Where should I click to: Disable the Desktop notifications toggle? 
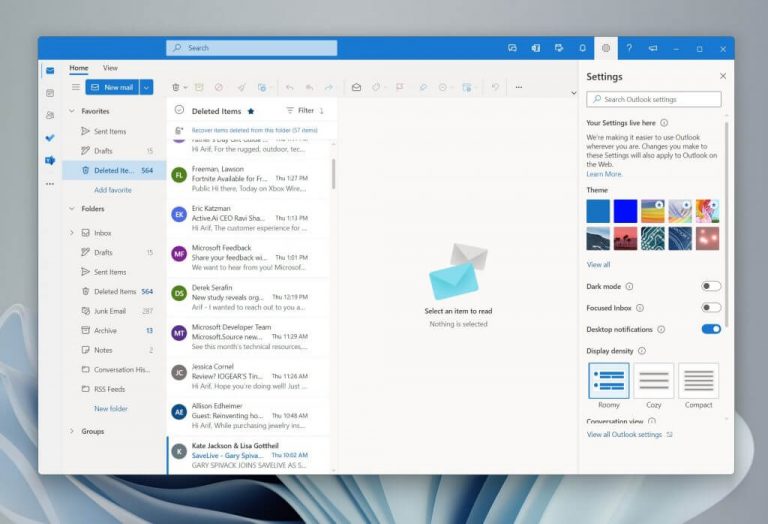711,329
